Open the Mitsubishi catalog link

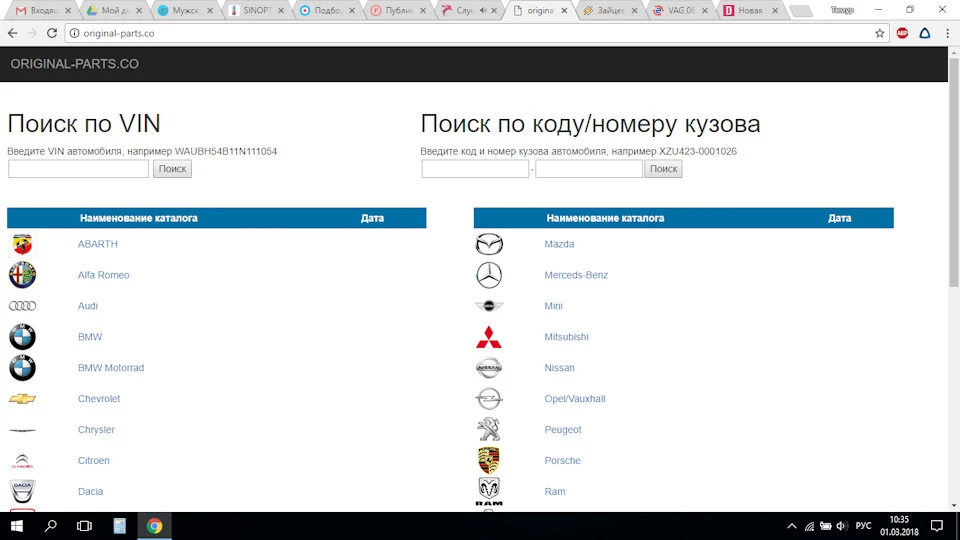tap(566, 337)
